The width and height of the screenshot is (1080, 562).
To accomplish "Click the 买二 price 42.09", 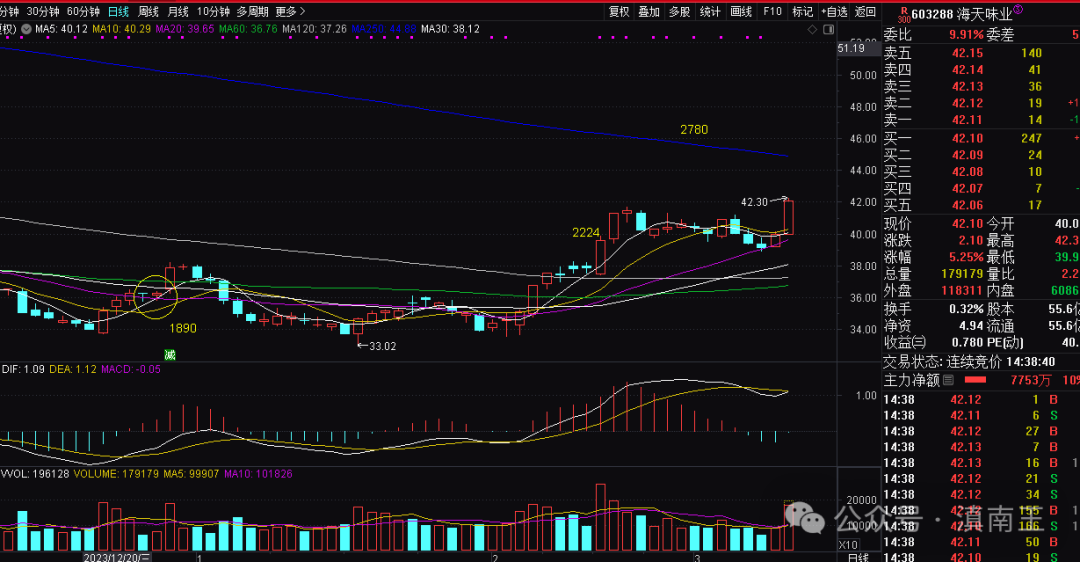I will tap(967, 155).
